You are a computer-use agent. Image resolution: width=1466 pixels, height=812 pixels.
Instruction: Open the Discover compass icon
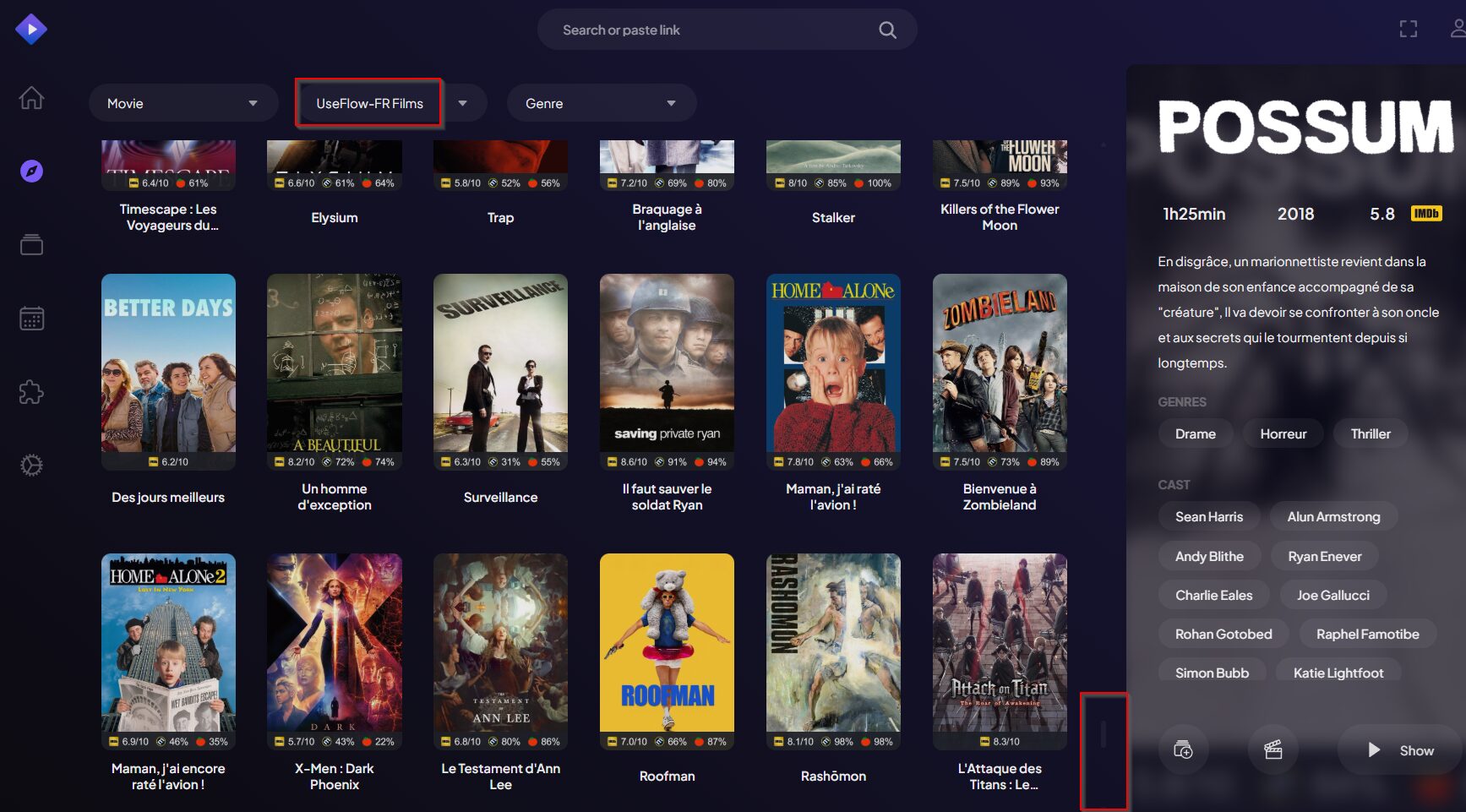[31, 172]
